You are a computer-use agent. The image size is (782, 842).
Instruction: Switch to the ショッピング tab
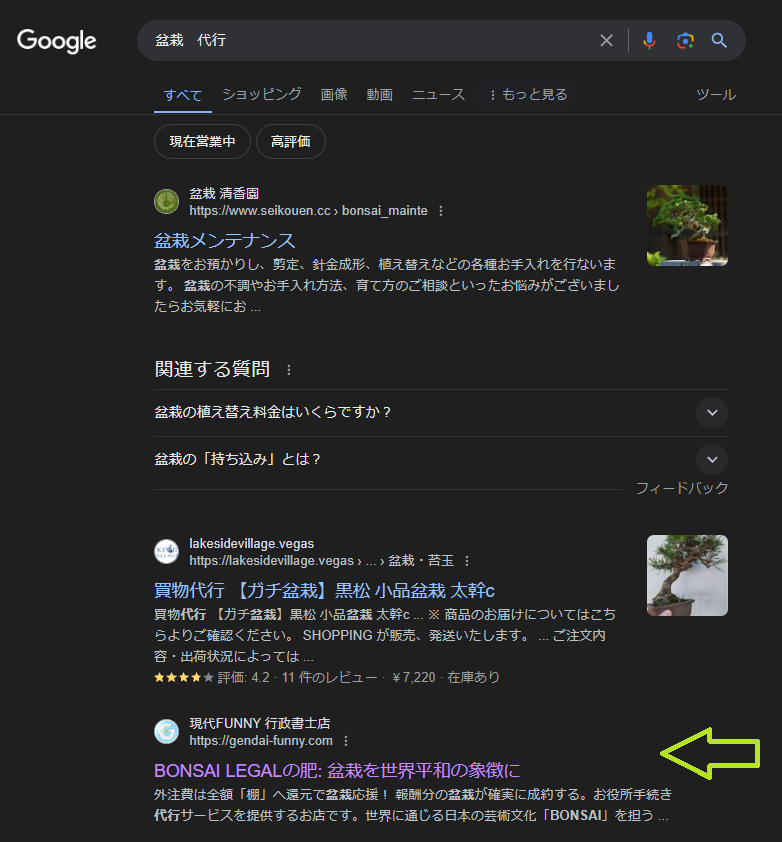(x=262, y=95)
